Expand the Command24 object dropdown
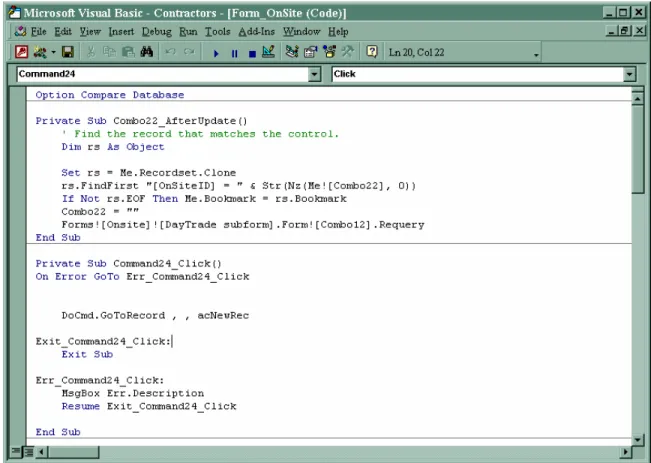This screenshot has height=463, width=651. click(314, 74)
